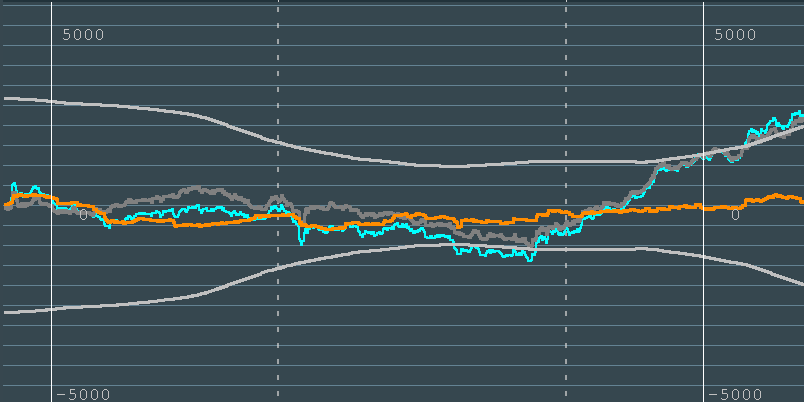Click the upper-right 5000 axis label
This screenshot has width=804, height=402.
735,35
